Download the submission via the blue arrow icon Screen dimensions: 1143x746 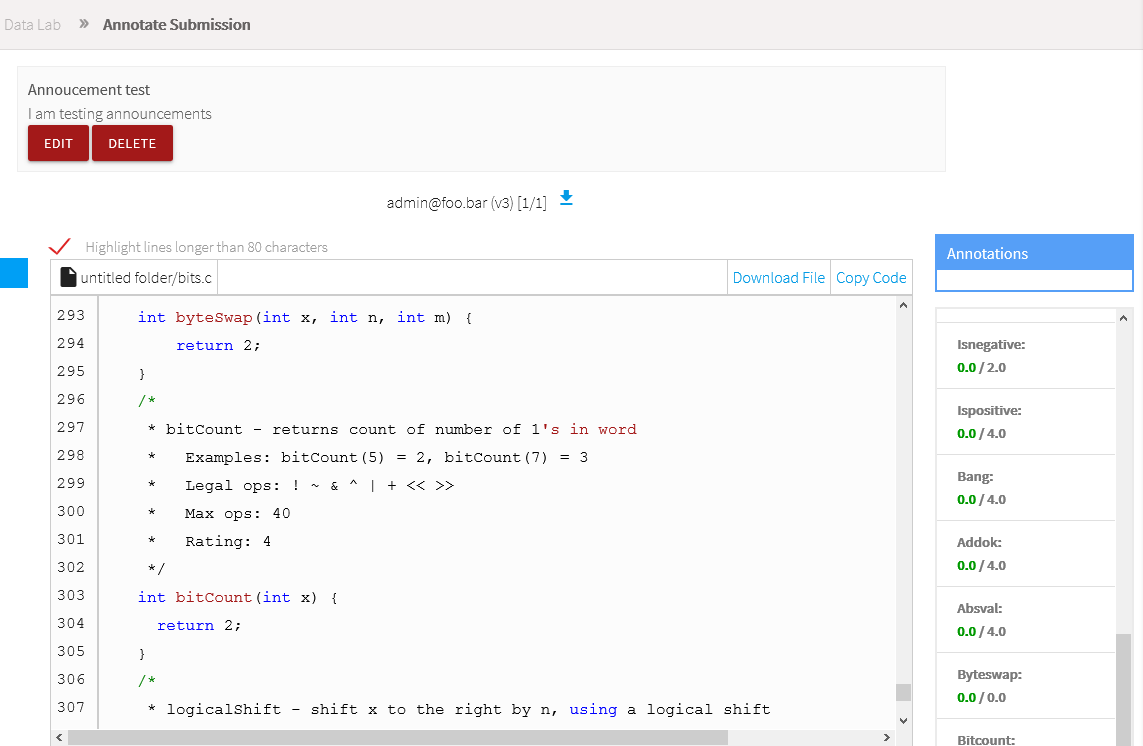(x=566, y=199)
